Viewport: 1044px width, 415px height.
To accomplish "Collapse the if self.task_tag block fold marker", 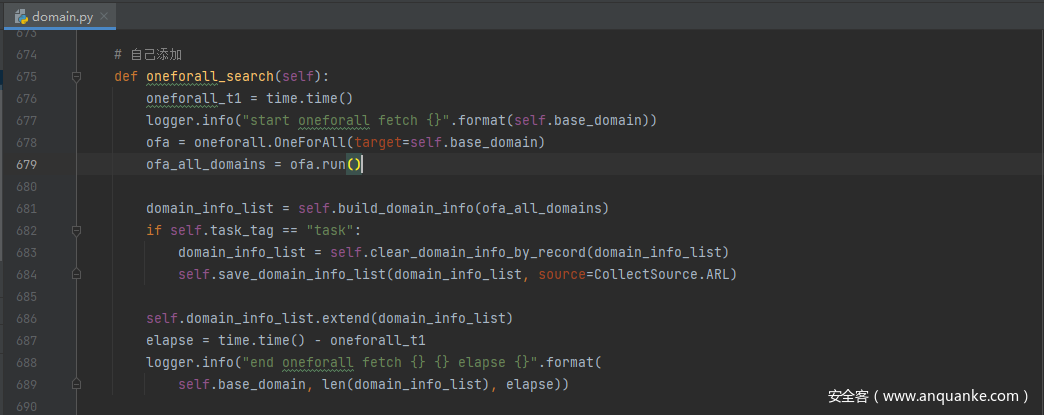I will 76,230.
